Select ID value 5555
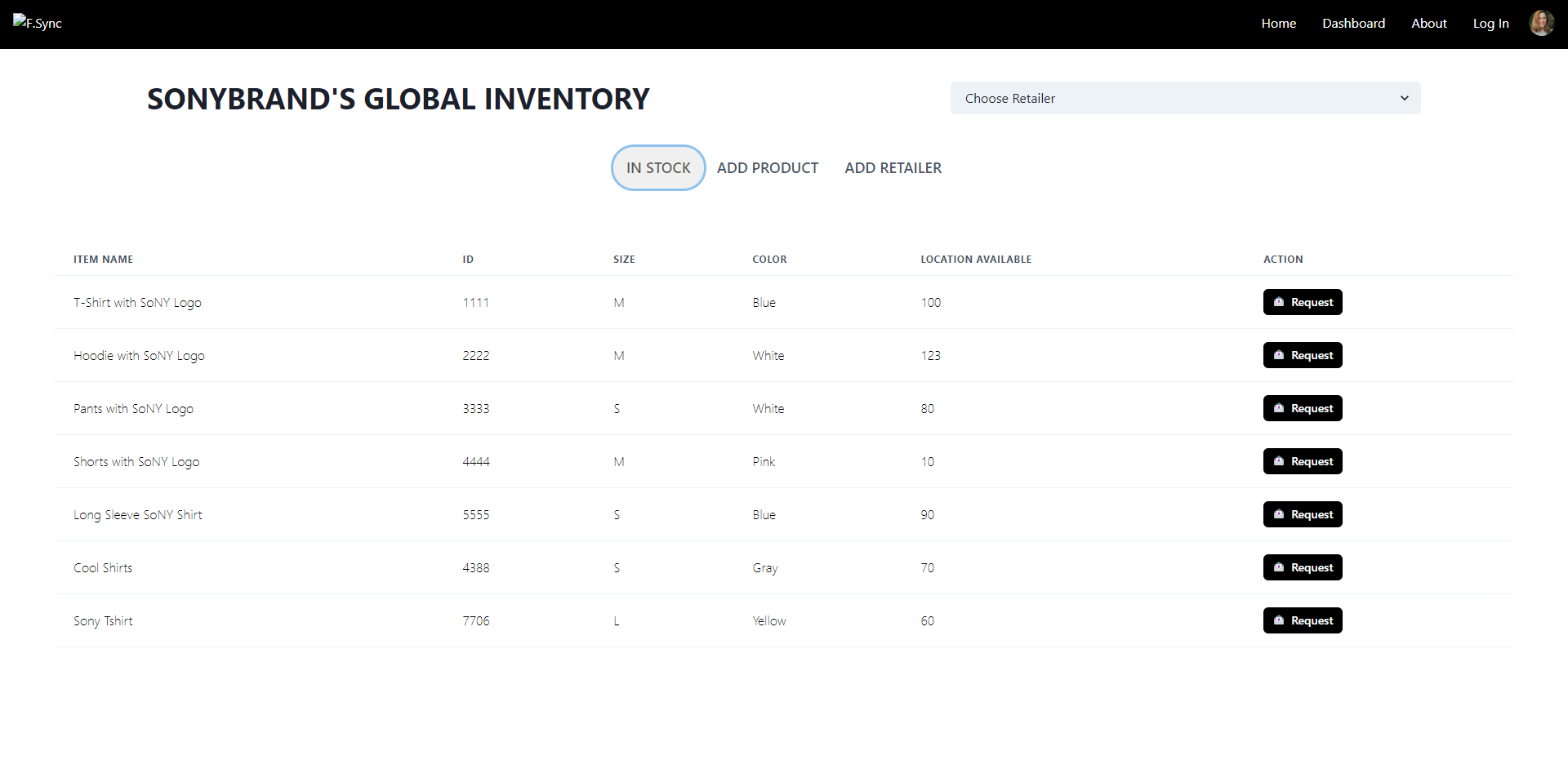 point(476,514)
